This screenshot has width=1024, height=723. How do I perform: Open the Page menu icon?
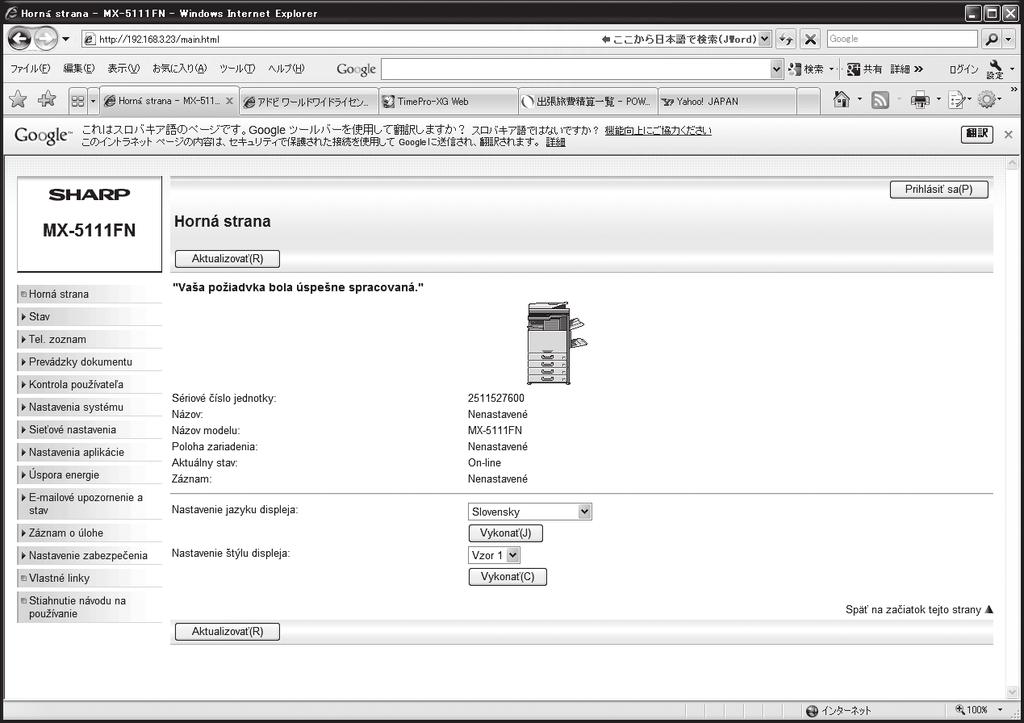[957, 100]
